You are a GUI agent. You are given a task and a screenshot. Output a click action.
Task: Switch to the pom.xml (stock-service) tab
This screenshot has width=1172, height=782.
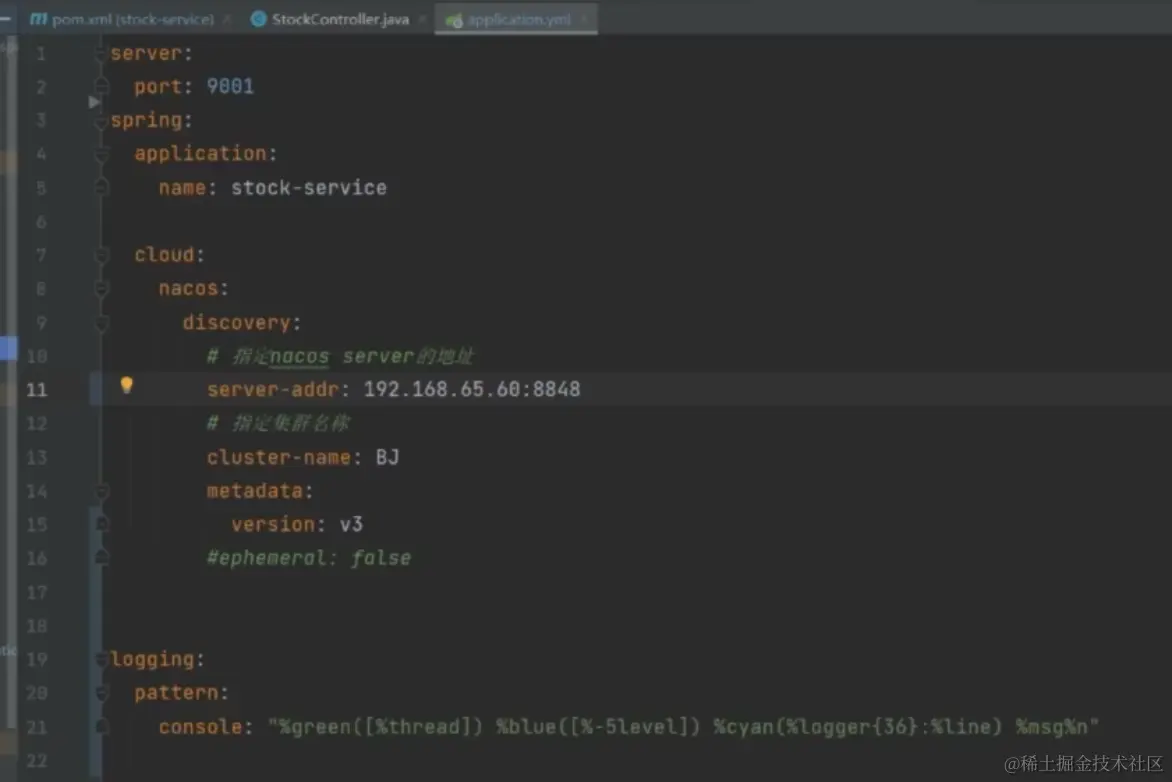[x=122, y=19]
